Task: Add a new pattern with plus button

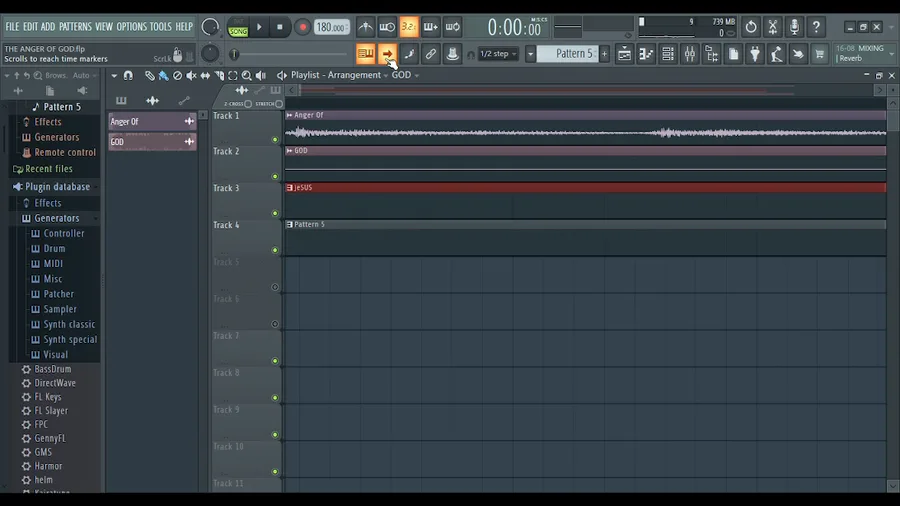Action: tap(604, 54)
